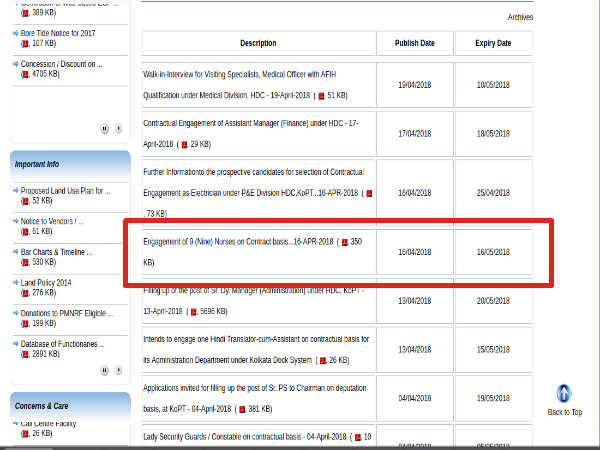Open PDF icon for Walk-in-Interview Visiting Specialists notice
This screenshot has height=450, width=600.
pyautogui.click(x=321, y=96)
